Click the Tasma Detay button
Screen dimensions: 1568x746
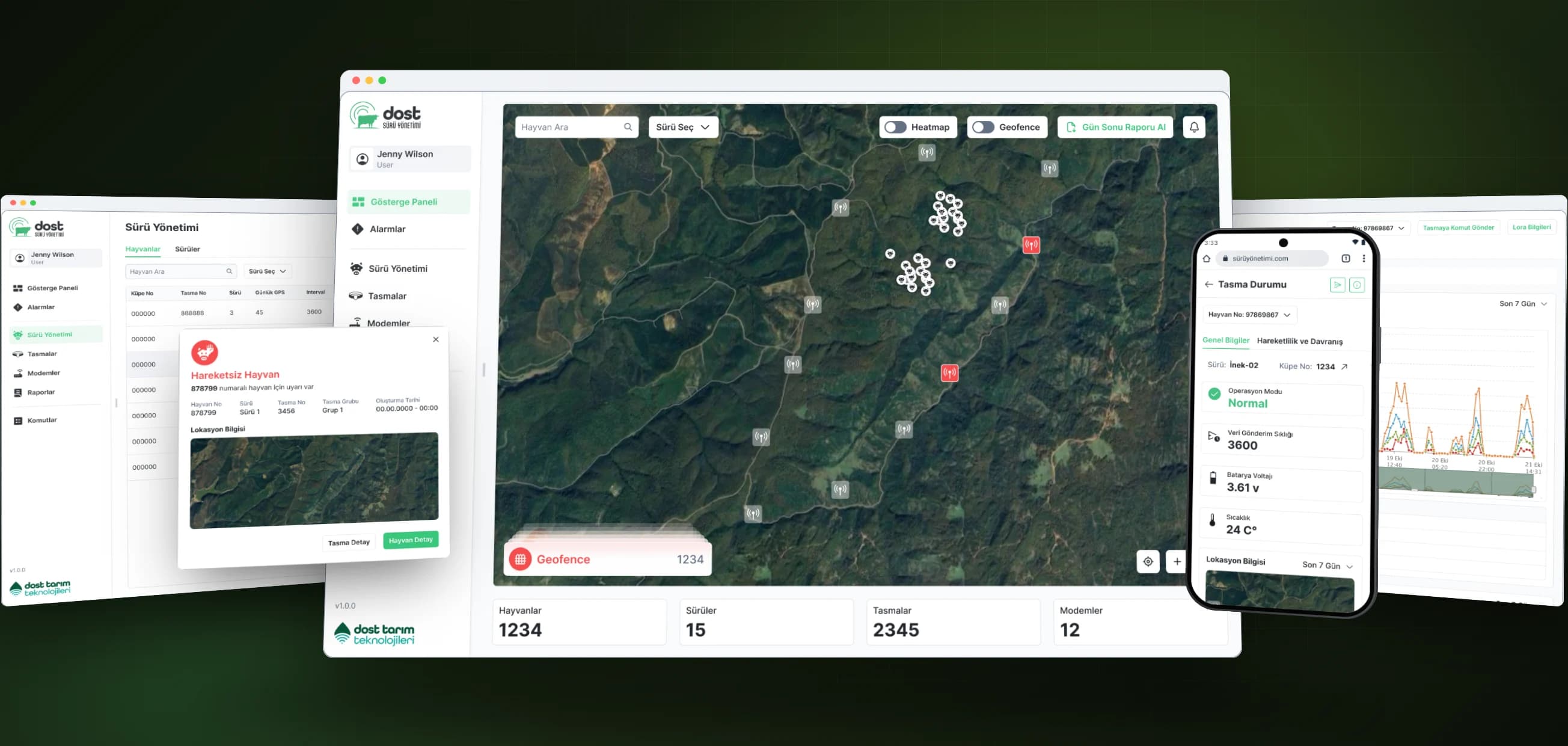coord(349,543)
